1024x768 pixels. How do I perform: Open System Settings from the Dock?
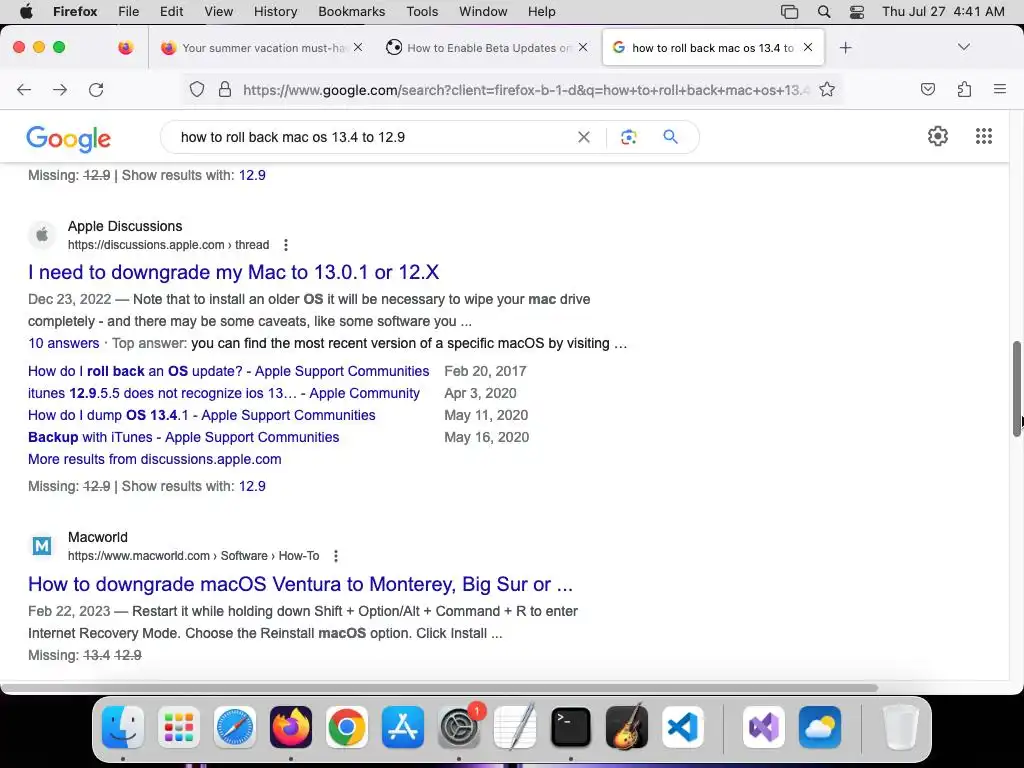pos(459,727)
